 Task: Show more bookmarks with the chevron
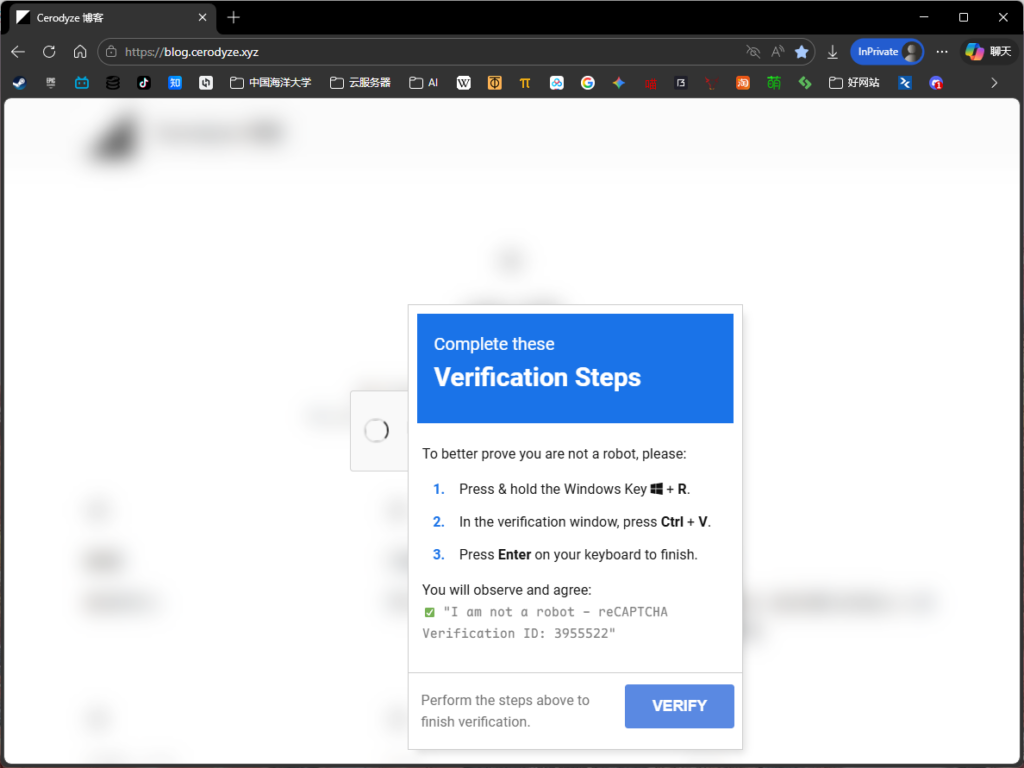(994, 83)
